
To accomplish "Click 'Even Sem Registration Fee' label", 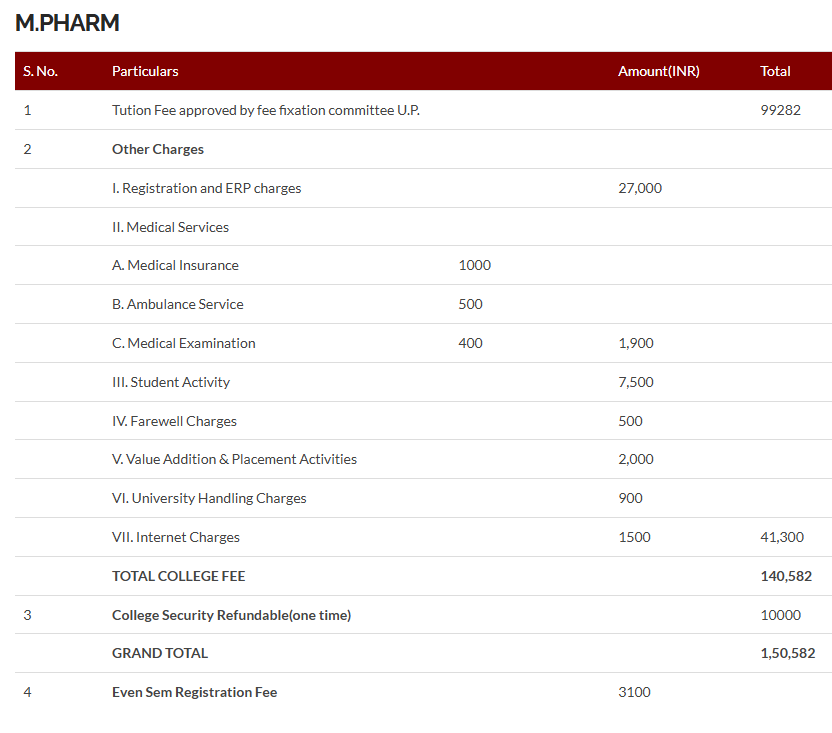I will [194, 693].
